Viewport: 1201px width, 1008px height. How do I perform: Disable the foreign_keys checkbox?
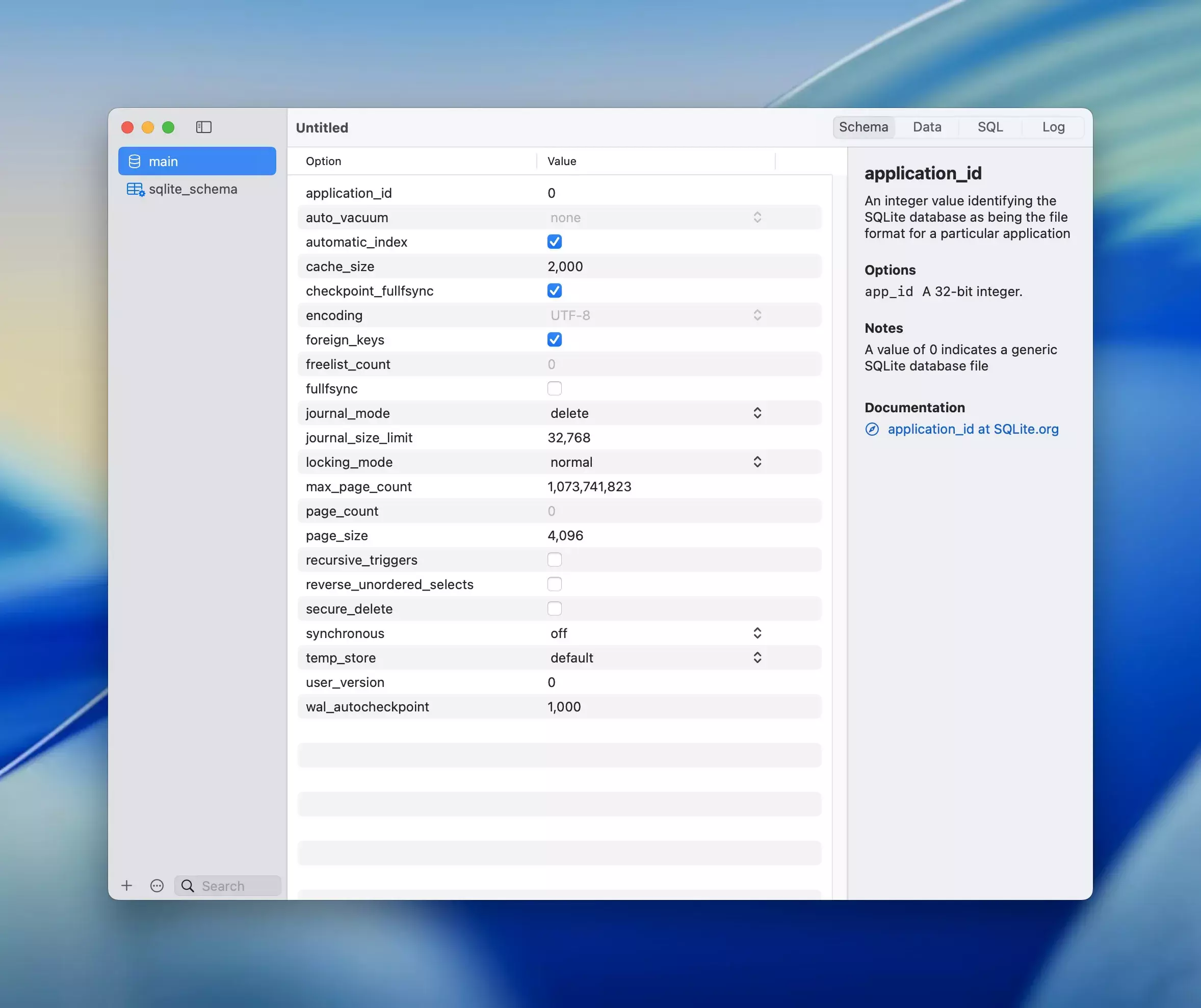[554, 339]
